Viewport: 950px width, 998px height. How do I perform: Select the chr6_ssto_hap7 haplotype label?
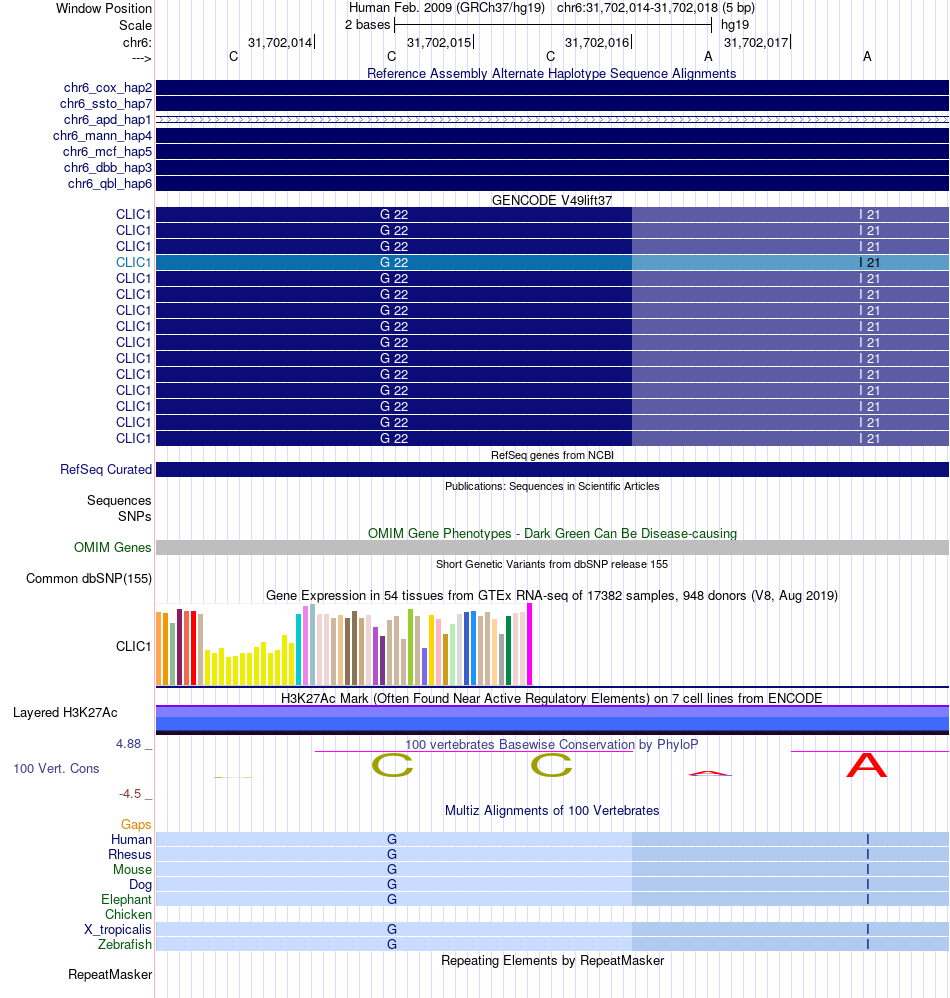pos(106,104)
